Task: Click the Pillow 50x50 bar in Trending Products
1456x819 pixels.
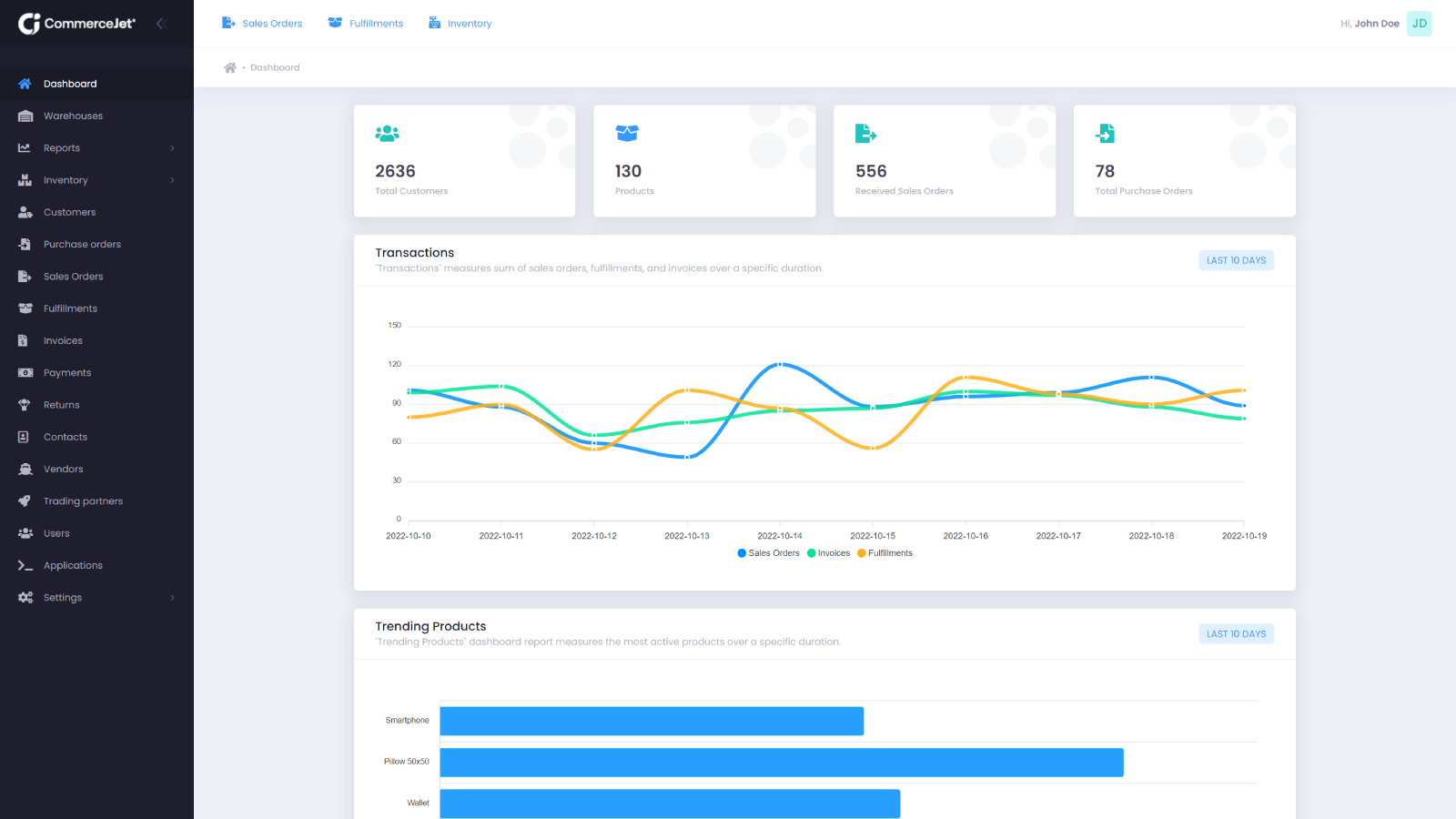Action: point(781,762)
